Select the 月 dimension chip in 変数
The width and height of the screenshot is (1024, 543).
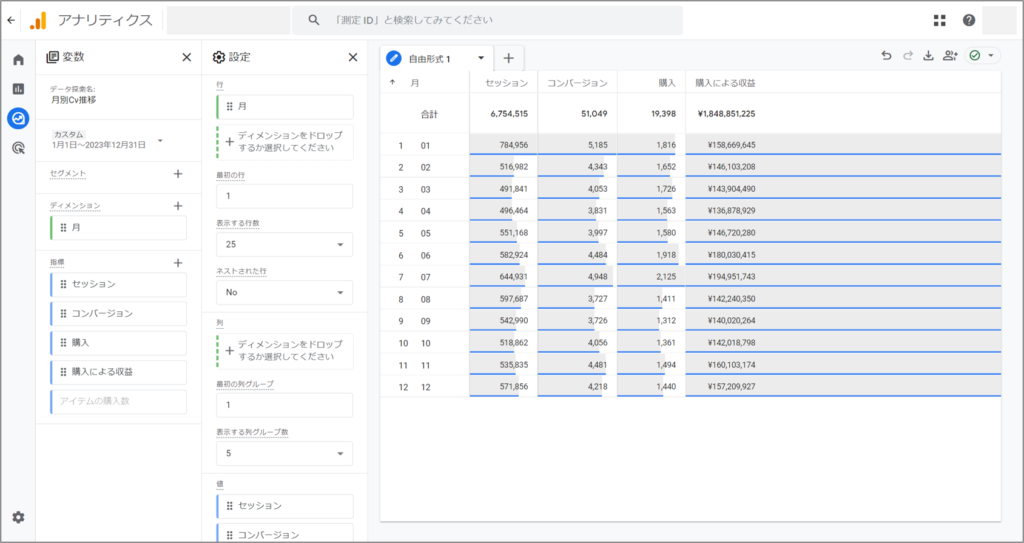(x=118, y=228)
